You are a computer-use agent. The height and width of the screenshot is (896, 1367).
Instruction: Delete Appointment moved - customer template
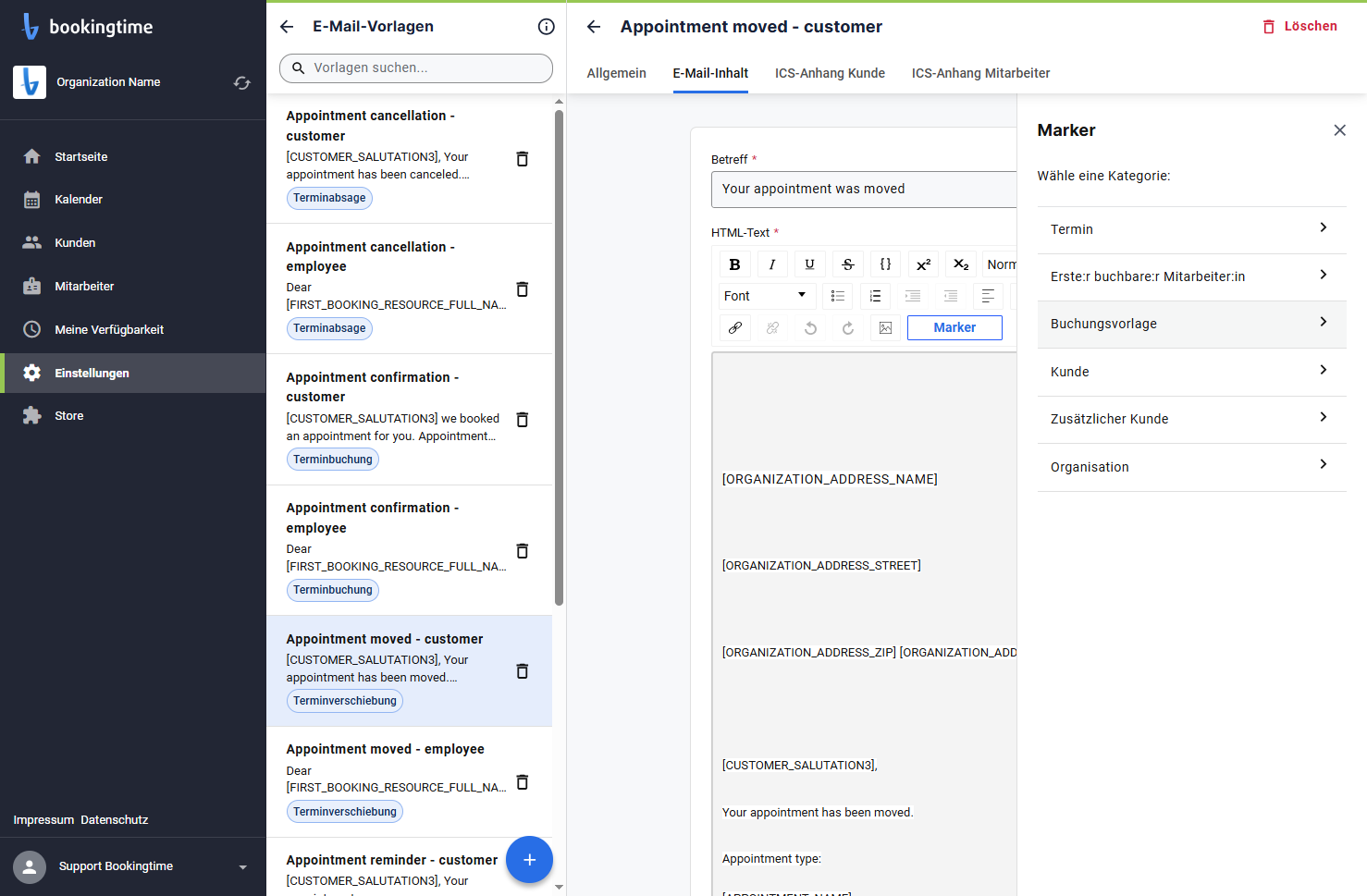click(523, 671)
